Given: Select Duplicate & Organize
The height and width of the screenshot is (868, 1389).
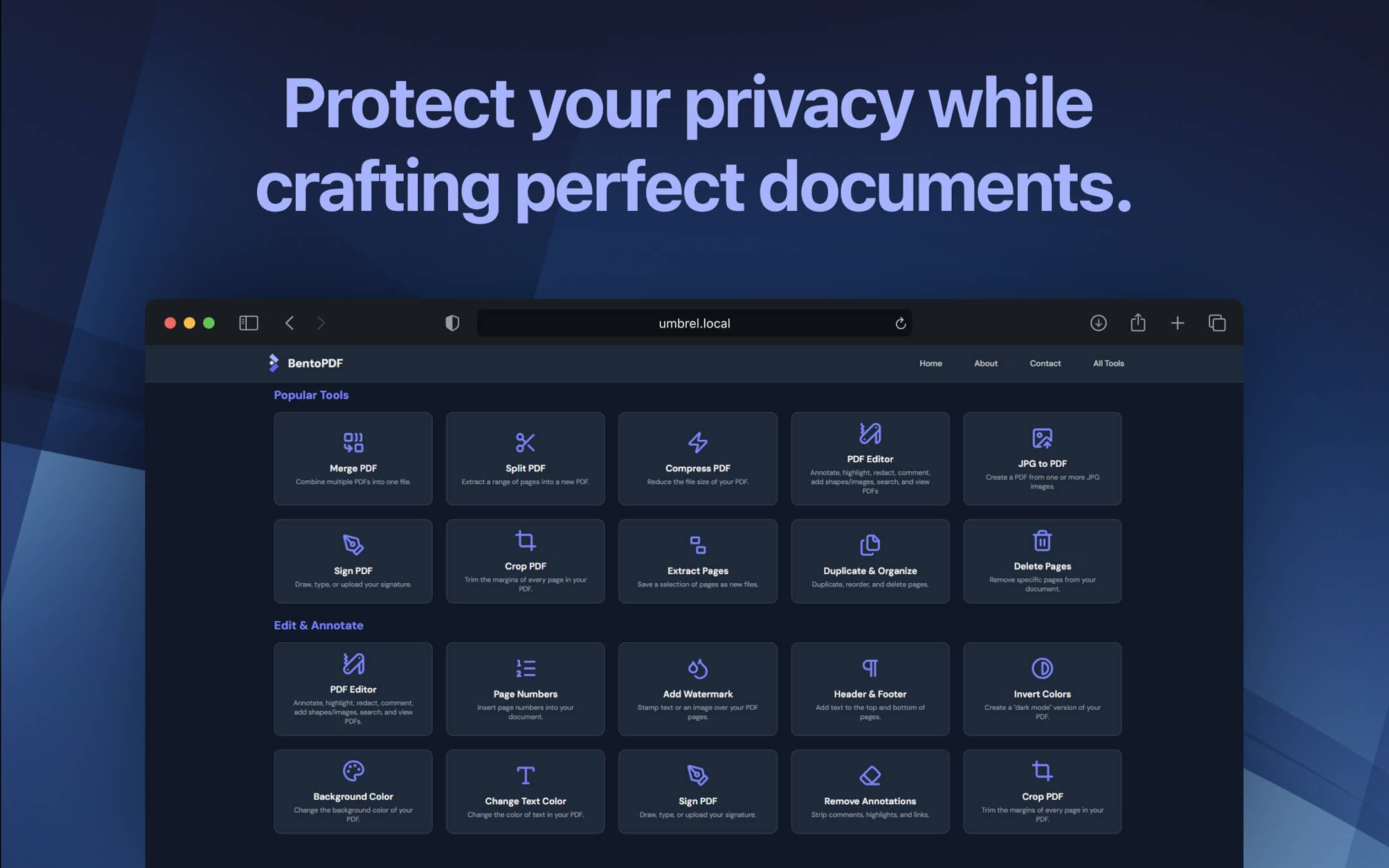Looking at the screenshot, I should 870,561.
